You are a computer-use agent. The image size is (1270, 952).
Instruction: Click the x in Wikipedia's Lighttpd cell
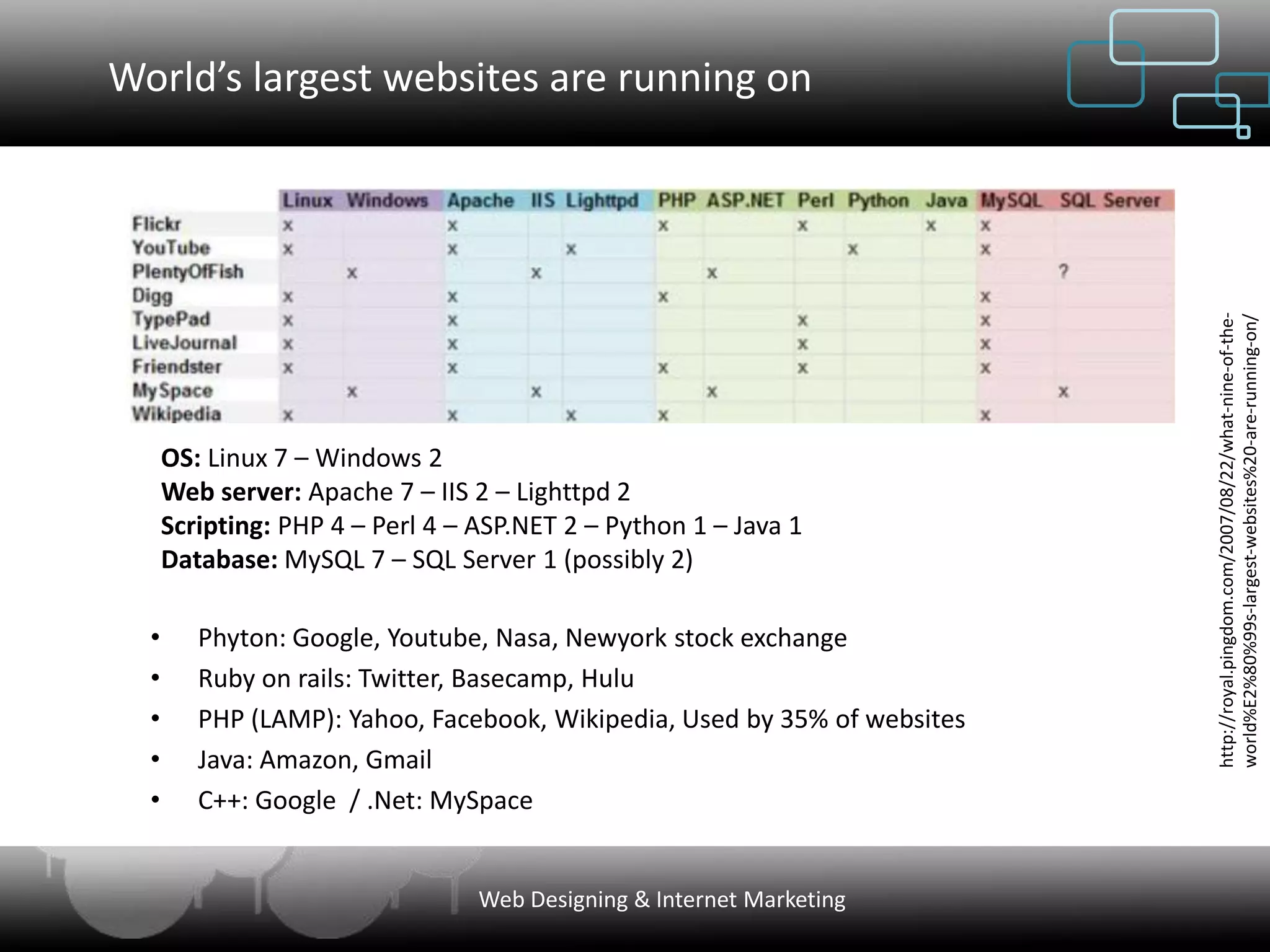[571, 415]
